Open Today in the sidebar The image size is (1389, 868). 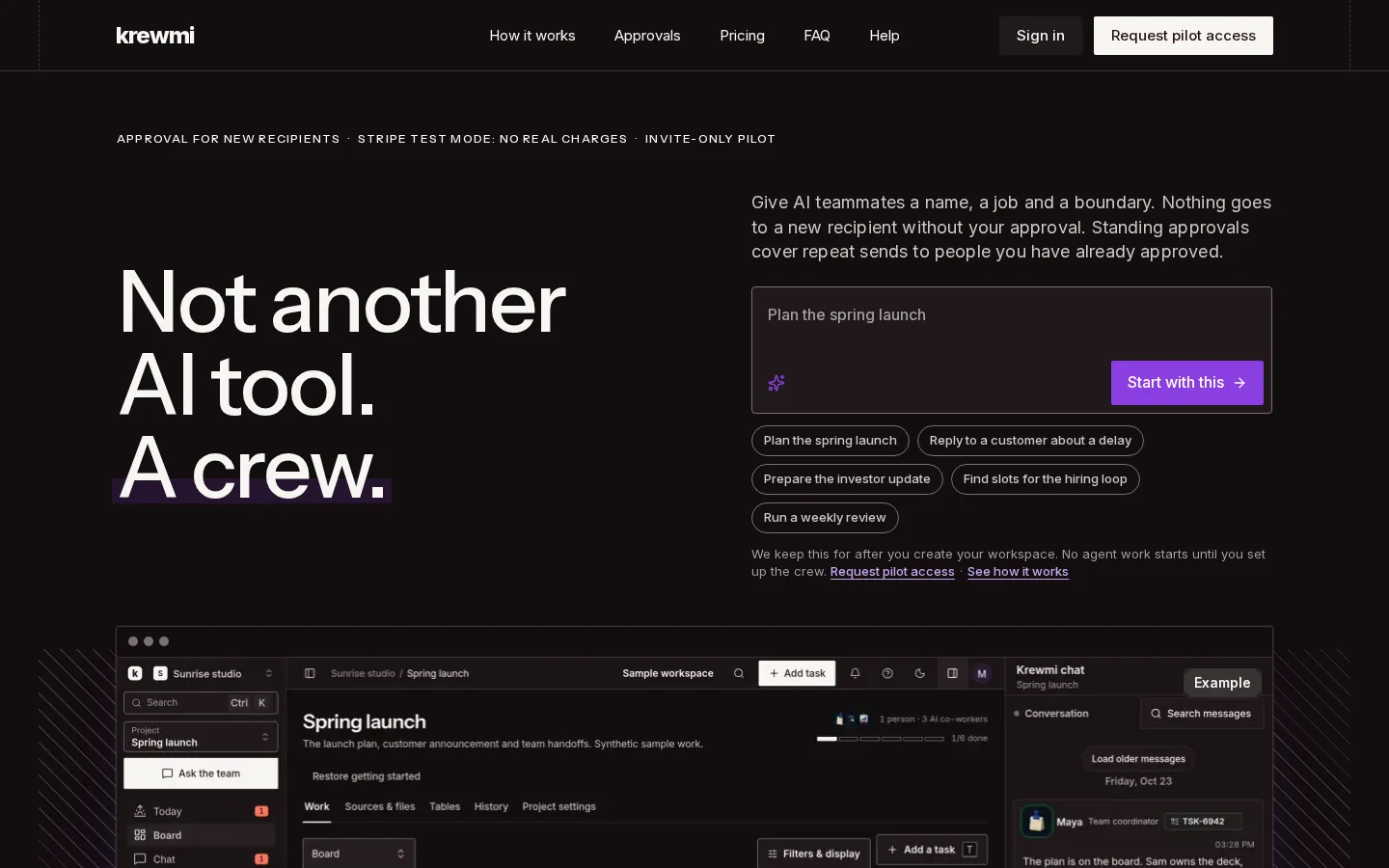(x=201, y=811)
